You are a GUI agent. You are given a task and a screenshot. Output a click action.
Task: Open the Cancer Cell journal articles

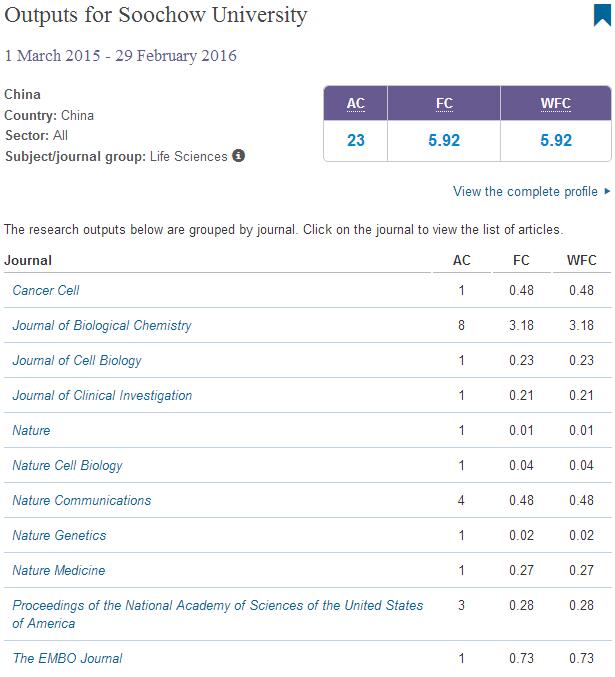click(46, 290)
